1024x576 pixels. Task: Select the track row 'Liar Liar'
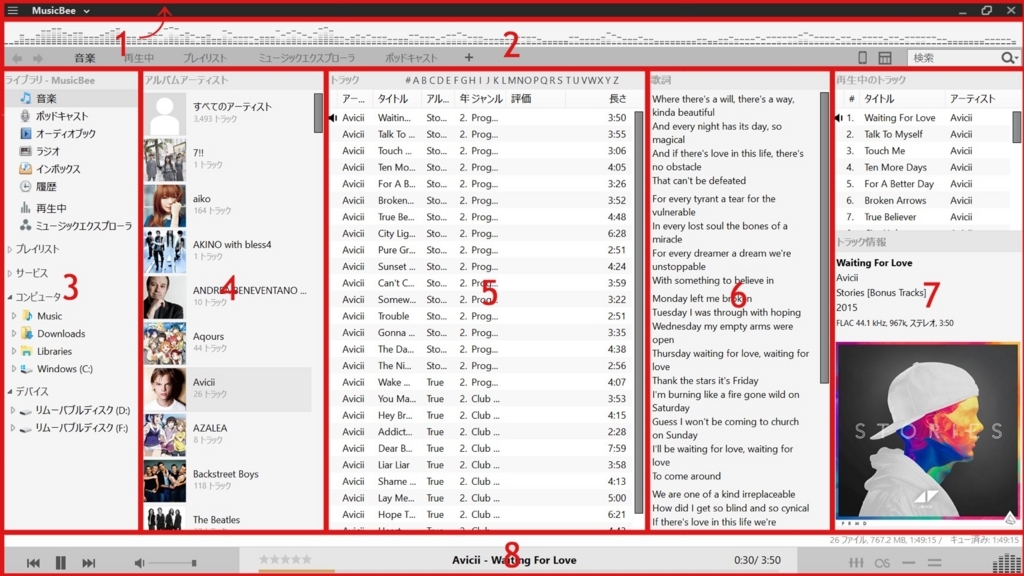482,464
